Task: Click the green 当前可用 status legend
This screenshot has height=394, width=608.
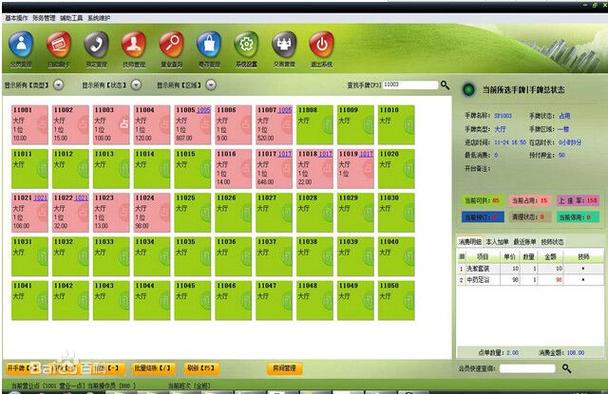Action: [482, 200]
